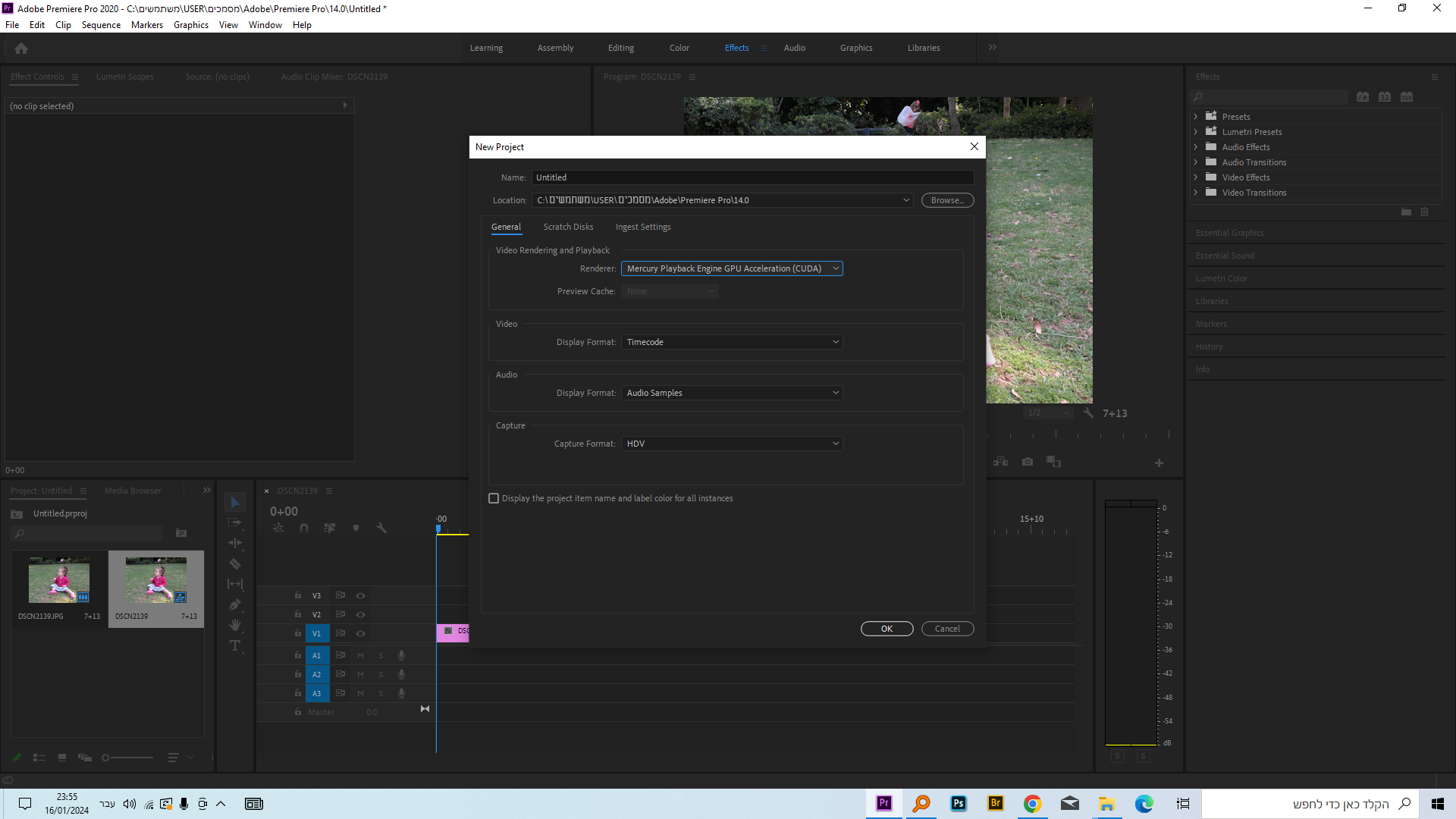Click the project Name input field
This screenshot has height=819, width=1456.
(752, 177)
